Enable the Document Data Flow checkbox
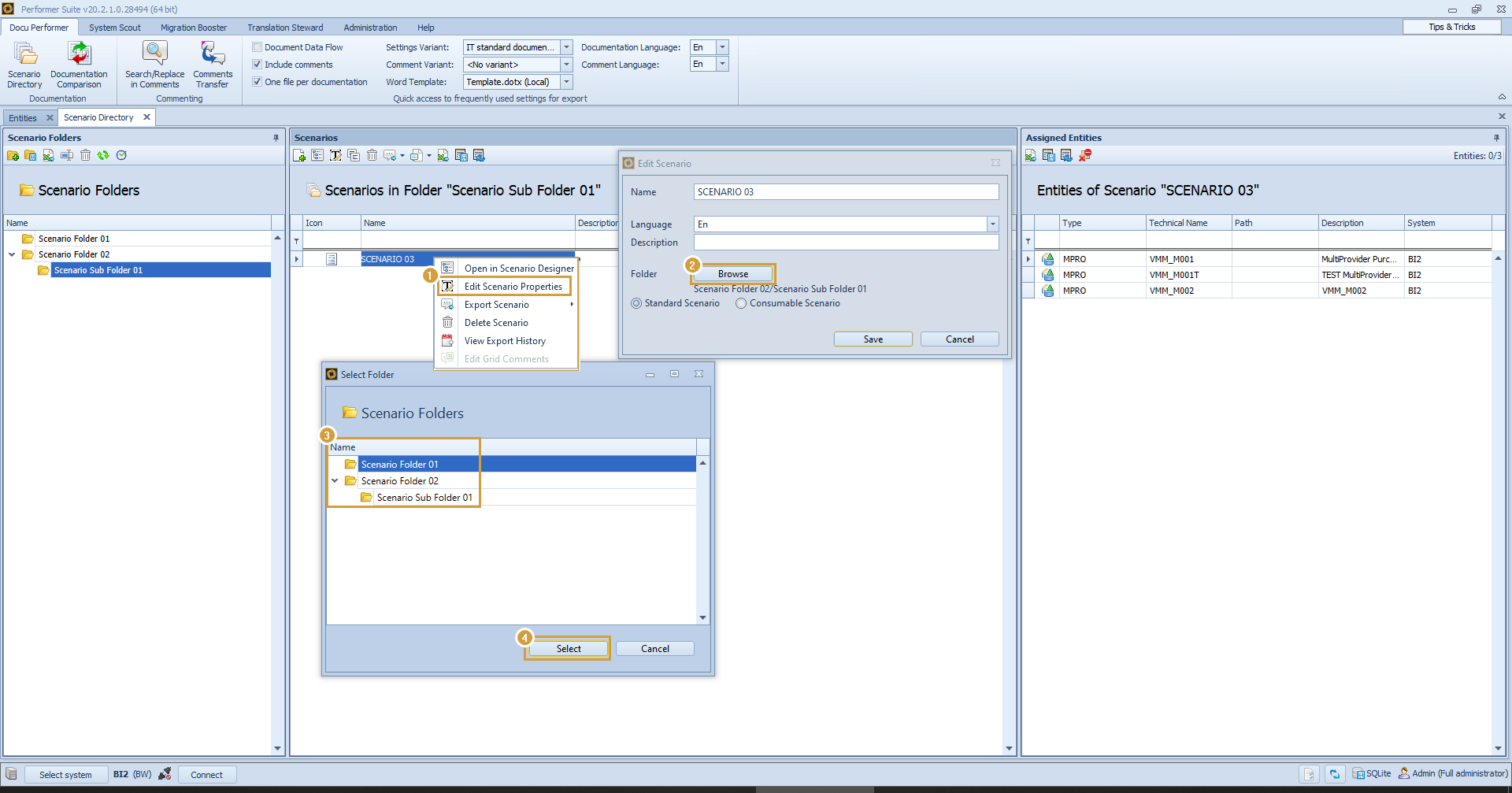This screenshot has height=793, width=1512. [257, 46]
